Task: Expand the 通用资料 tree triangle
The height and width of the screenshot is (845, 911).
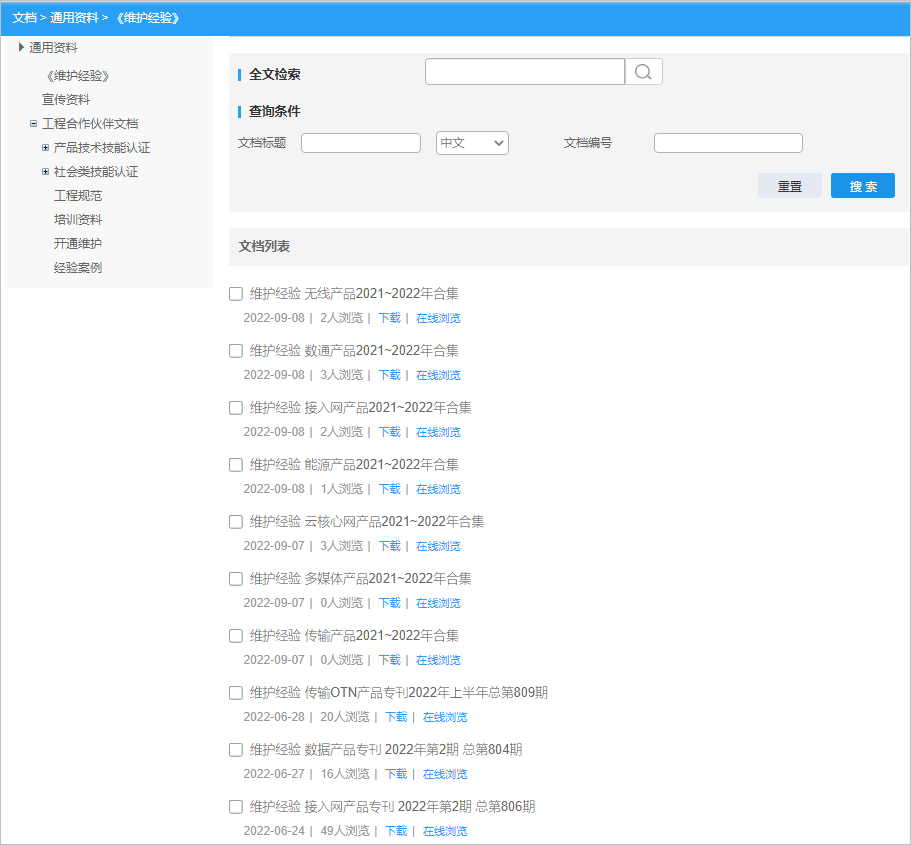Action: (21, 47)
